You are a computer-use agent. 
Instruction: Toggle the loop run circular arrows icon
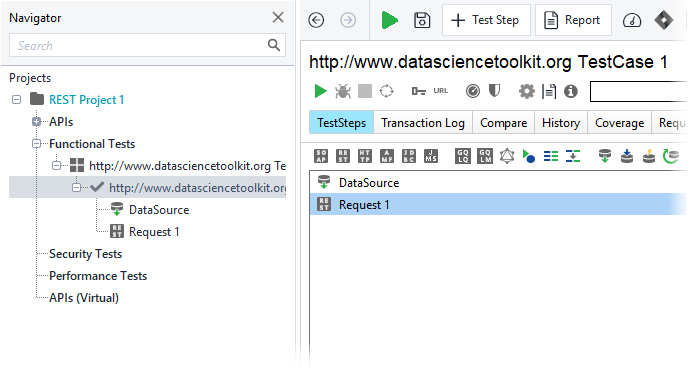click(387, 91)
